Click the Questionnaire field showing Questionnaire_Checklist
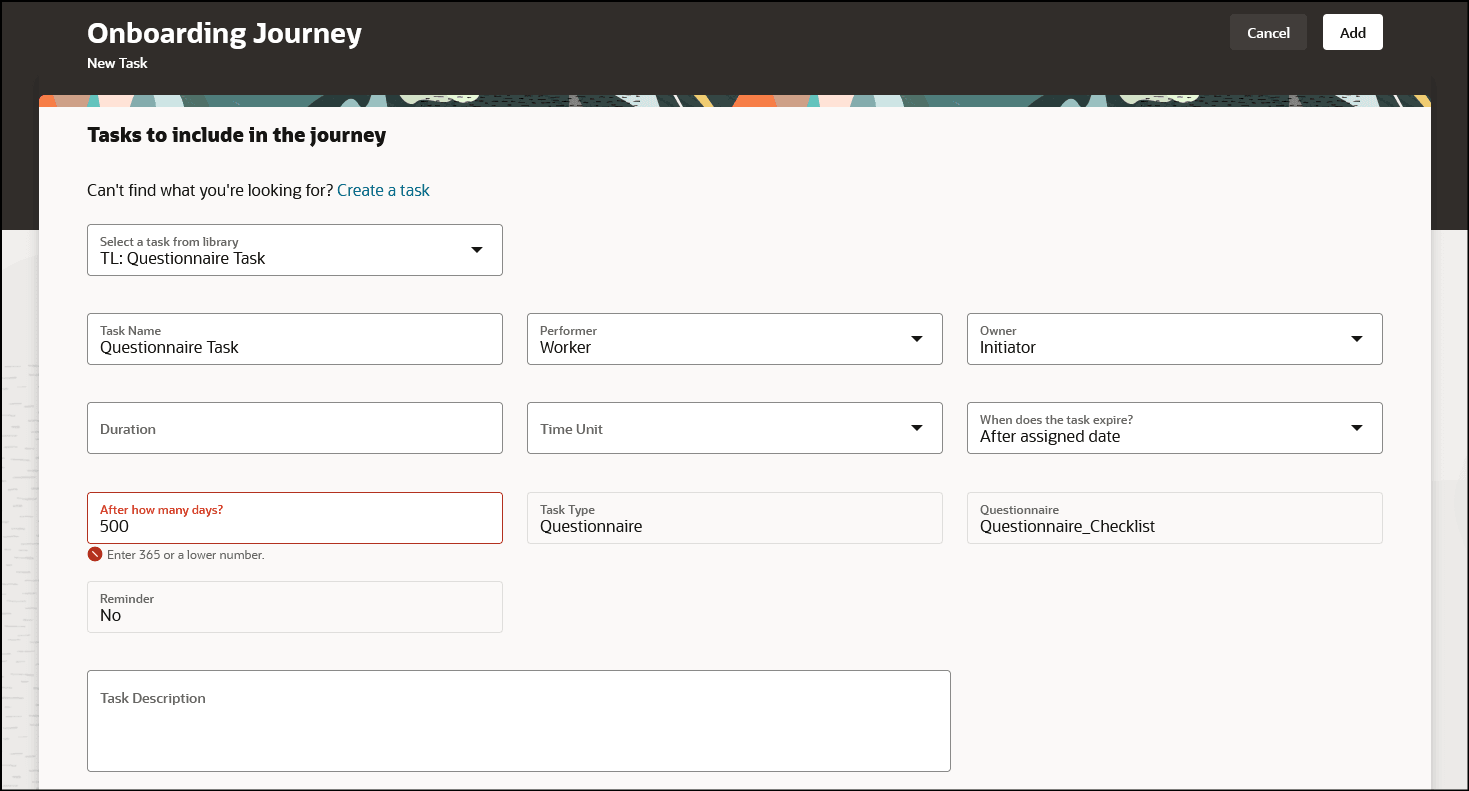 [1175, 518]
